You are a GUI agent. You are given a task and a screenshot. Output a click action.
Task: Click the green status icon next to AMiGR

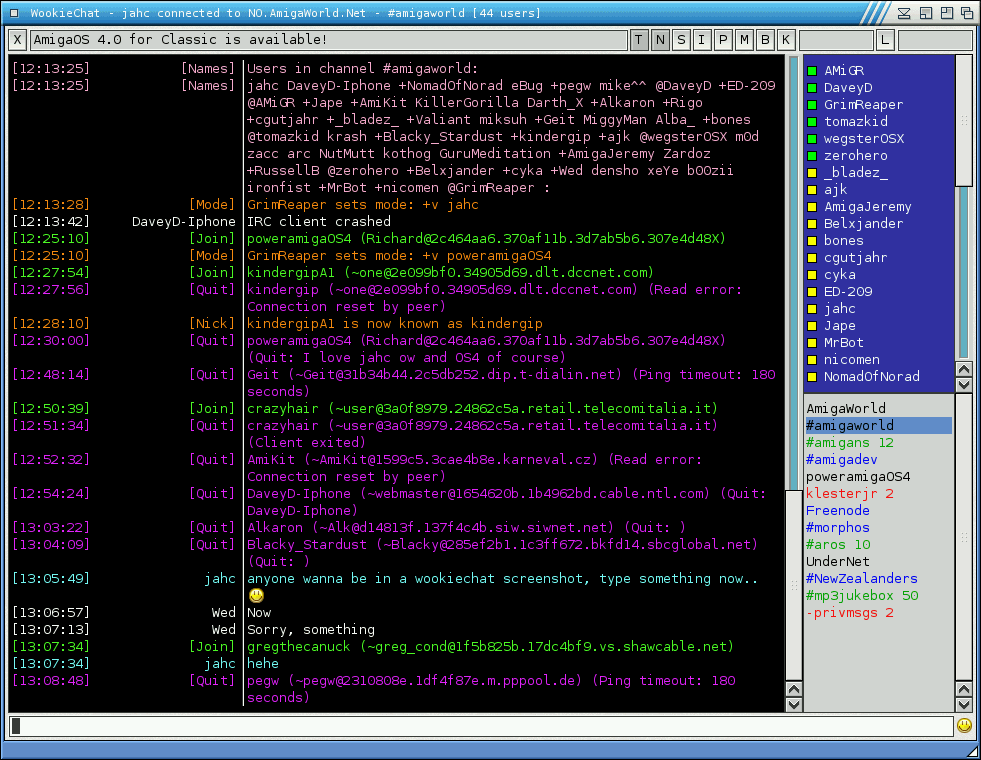pos(813,71)
